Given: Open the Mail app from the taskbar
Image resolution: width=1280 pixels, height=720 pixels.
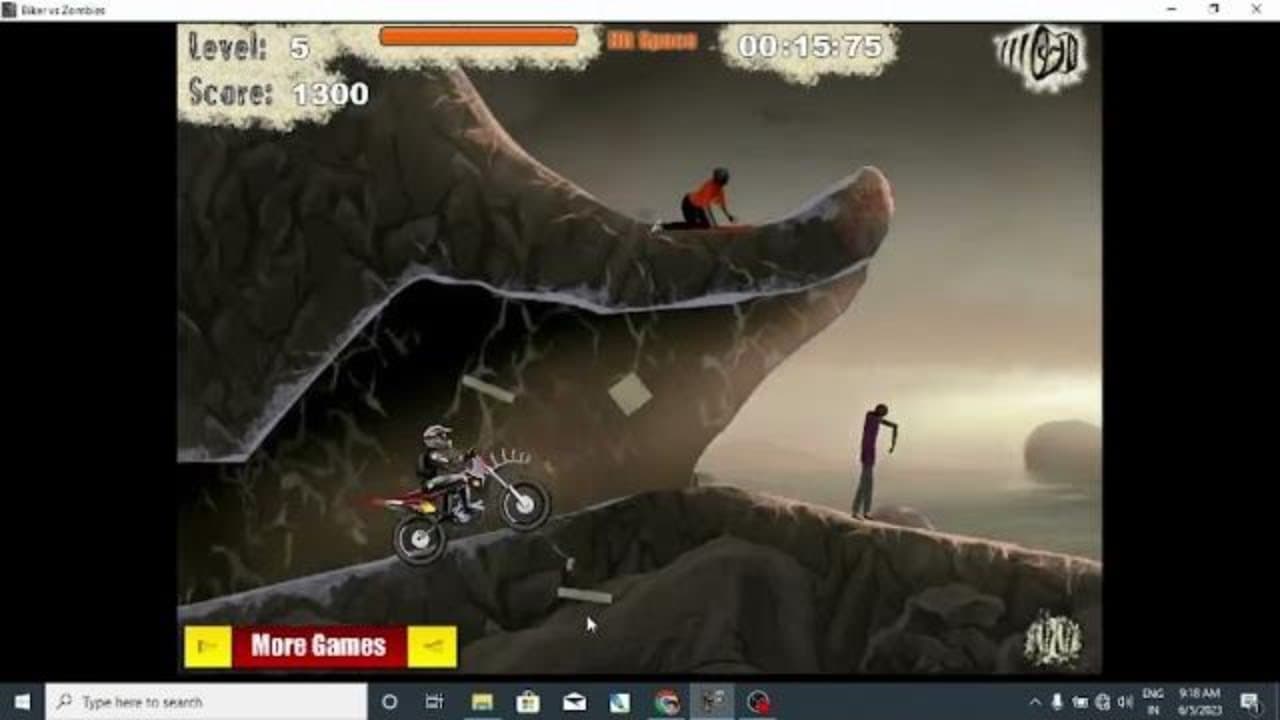Looking at the screenshot, I should (x=574, y=702).
